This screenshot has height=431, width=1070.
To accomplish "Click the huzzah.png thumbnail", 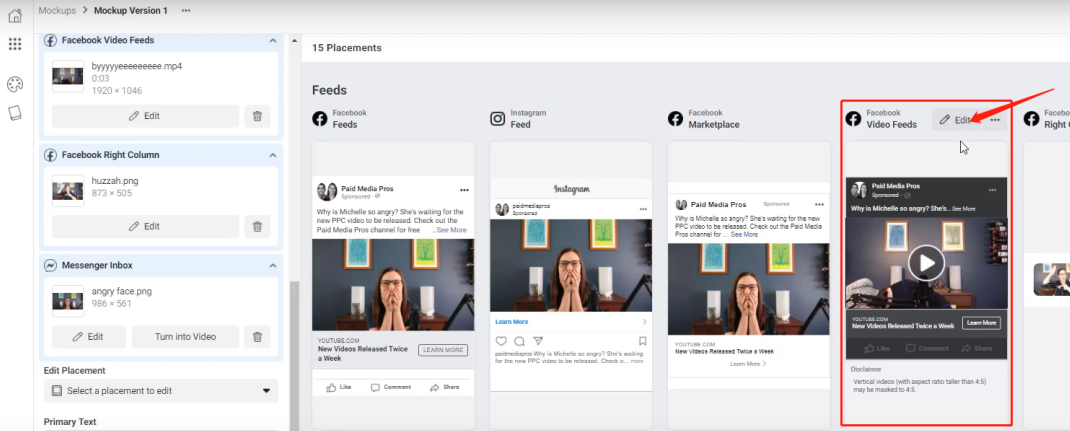I will tap(68, 189).
